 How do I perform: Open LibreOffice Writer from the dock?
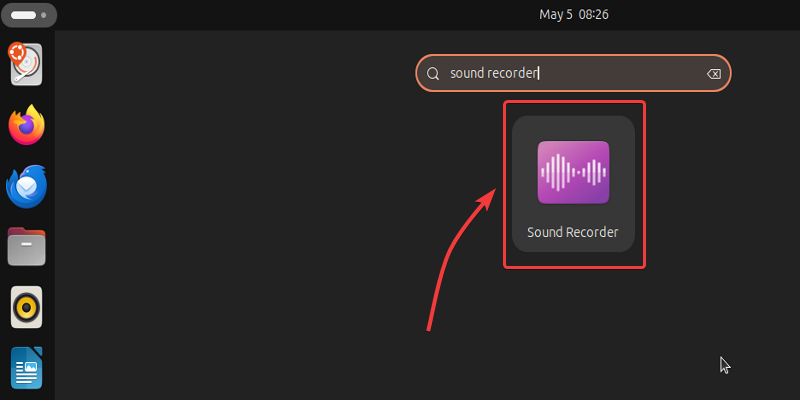27,366
